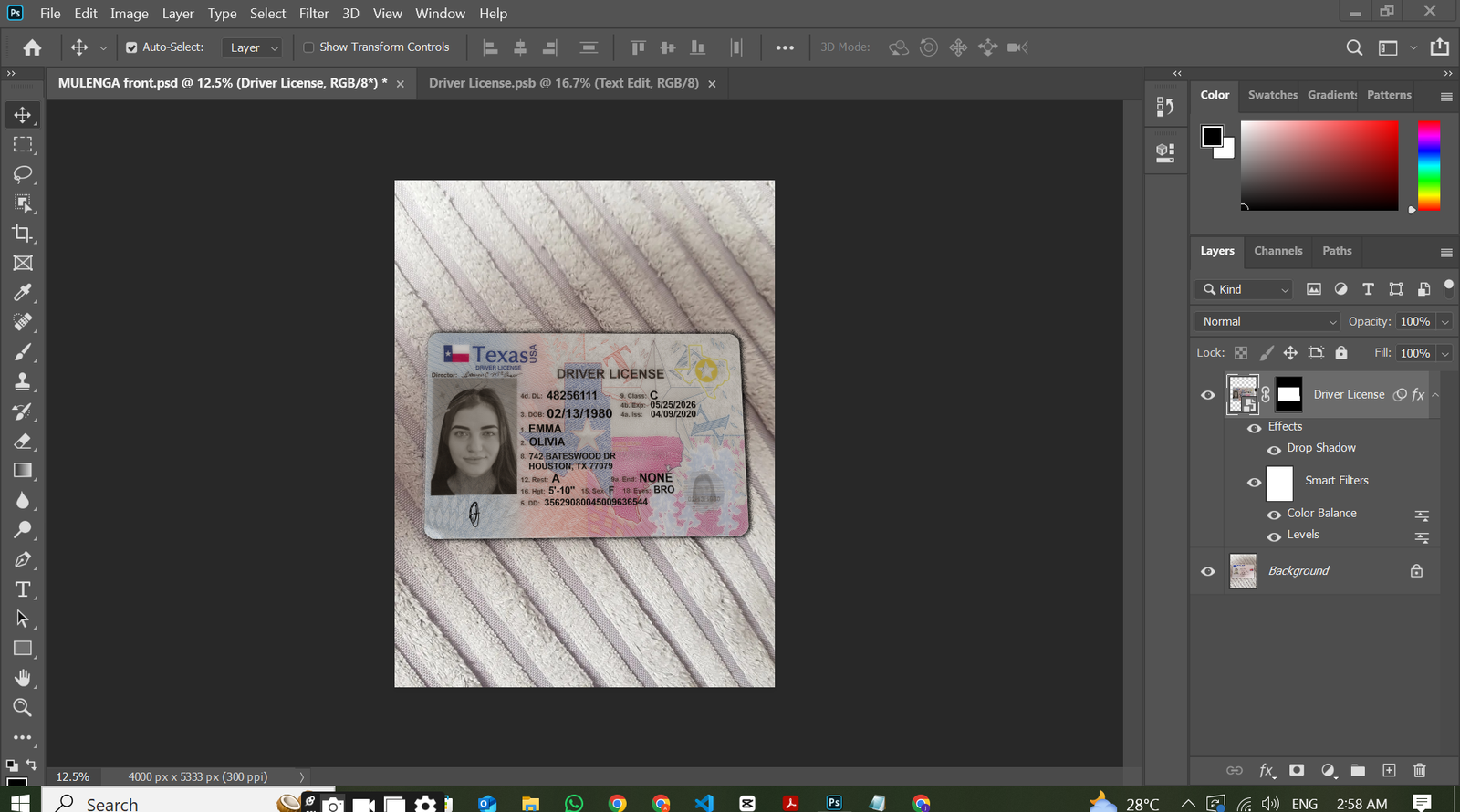This screenshot has width=1460, height=812.
Task: Toggle Drop Shadow effect visibility
Action: (1274, 449)
